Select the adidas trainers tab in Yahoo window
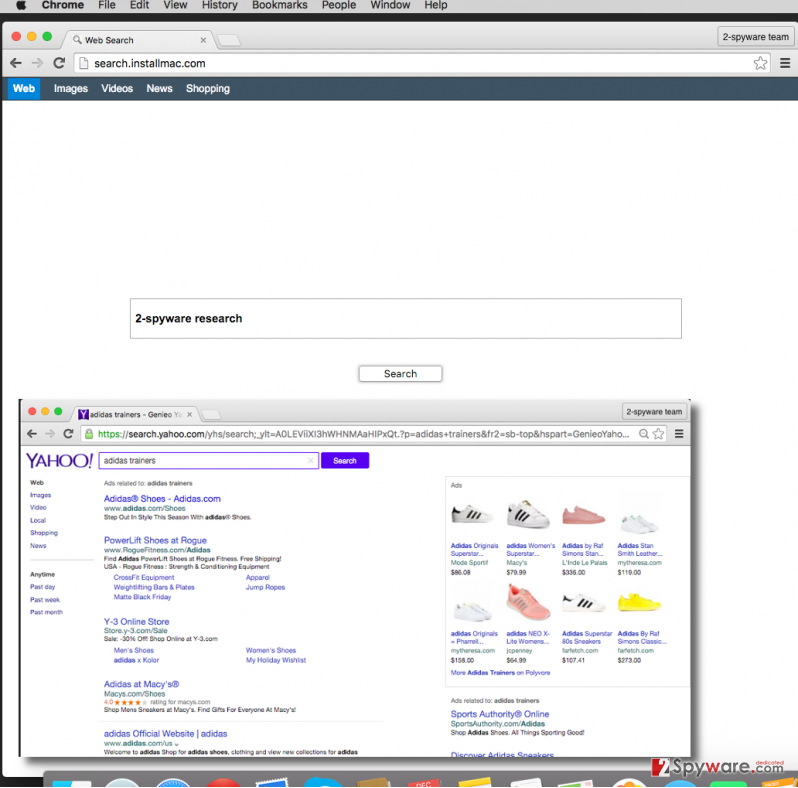798x788 pixels. click(x=135, y=414)
